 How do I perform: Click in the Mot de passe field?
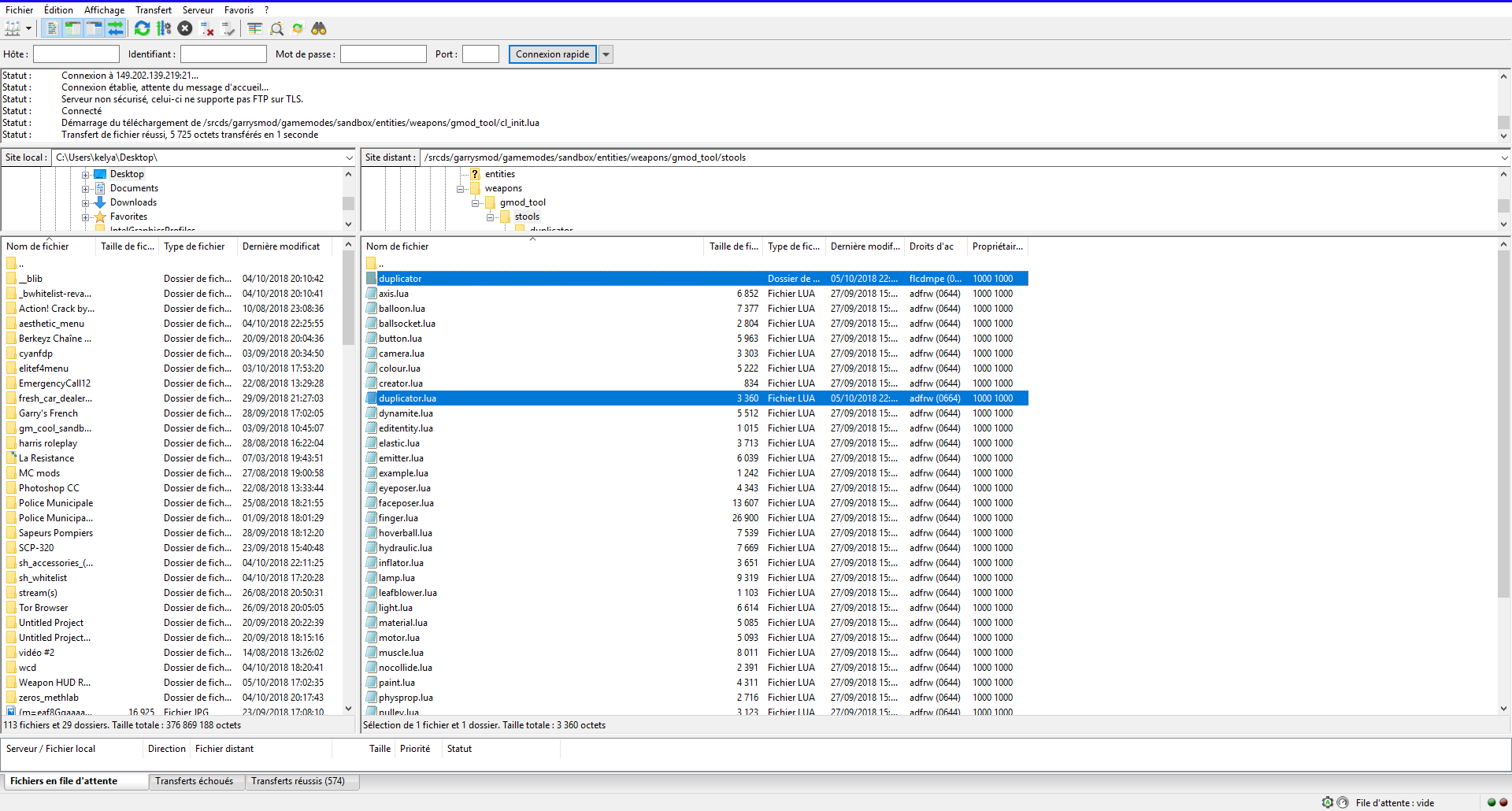tap(383, 54)
